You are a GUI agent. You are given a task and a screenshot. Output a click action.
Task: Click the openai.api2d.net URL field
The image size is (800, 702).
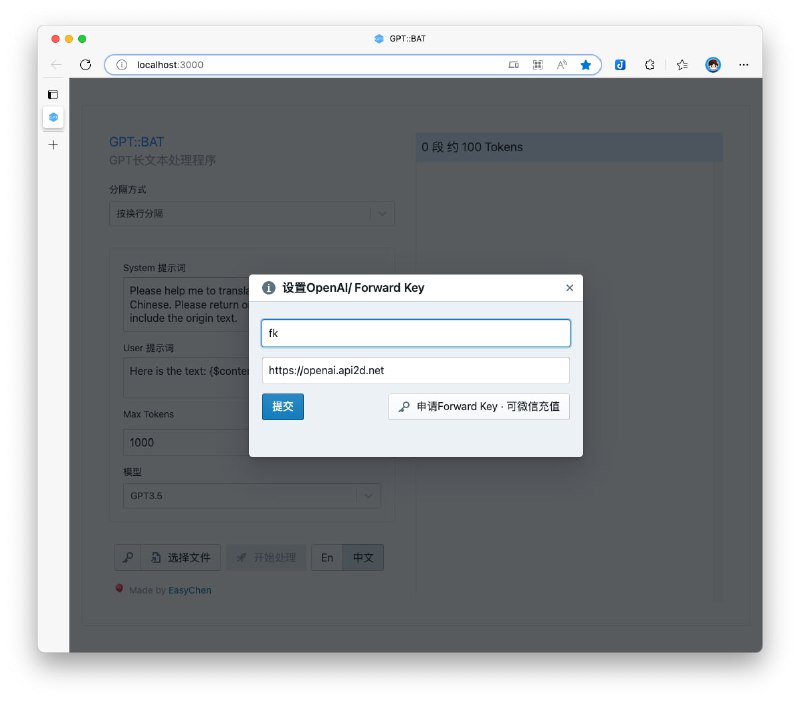tap(415, 370)
